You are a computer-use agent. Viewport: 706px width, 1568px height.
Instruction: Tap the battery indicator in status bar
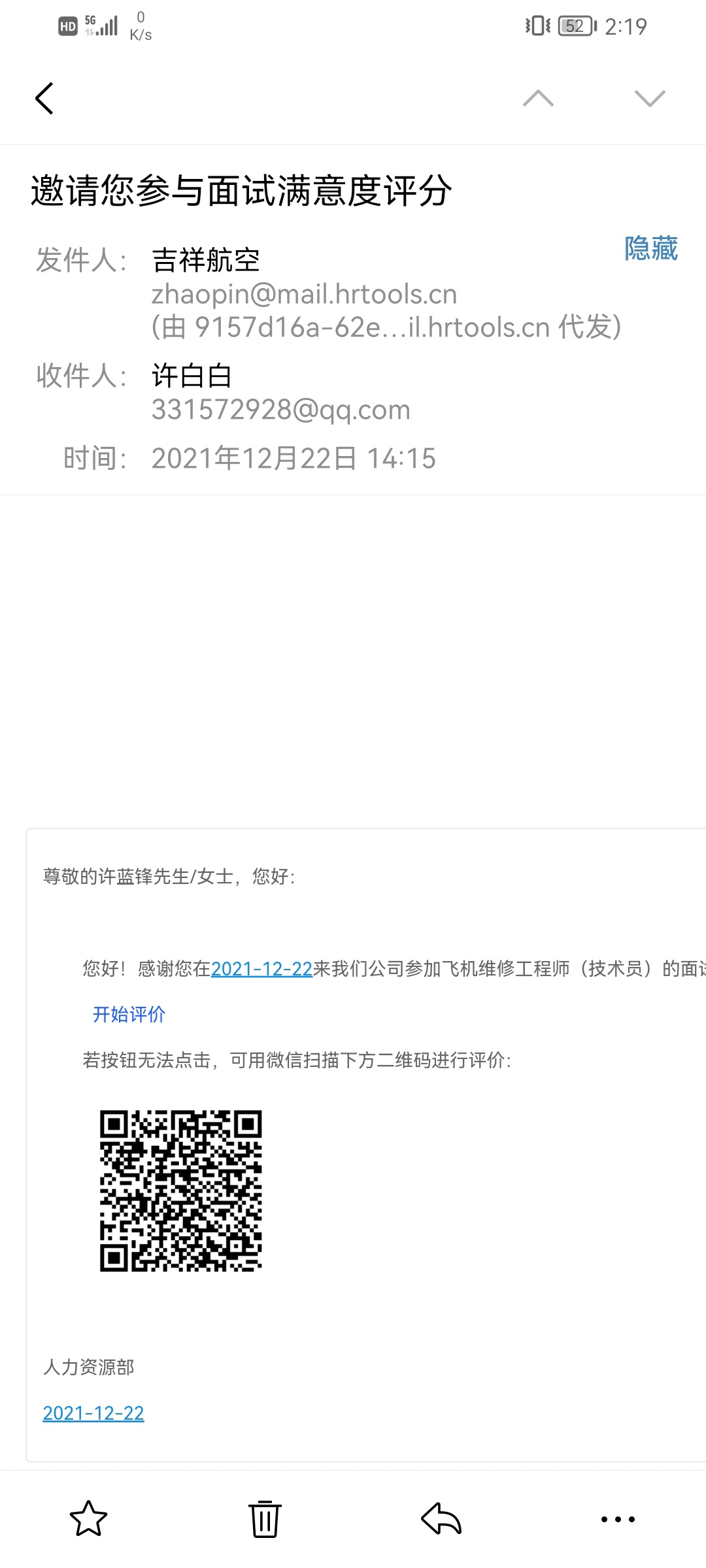click(577, 26)
